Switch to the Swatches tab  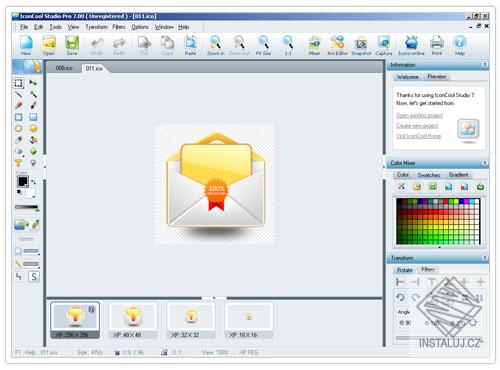pos(429,175)
